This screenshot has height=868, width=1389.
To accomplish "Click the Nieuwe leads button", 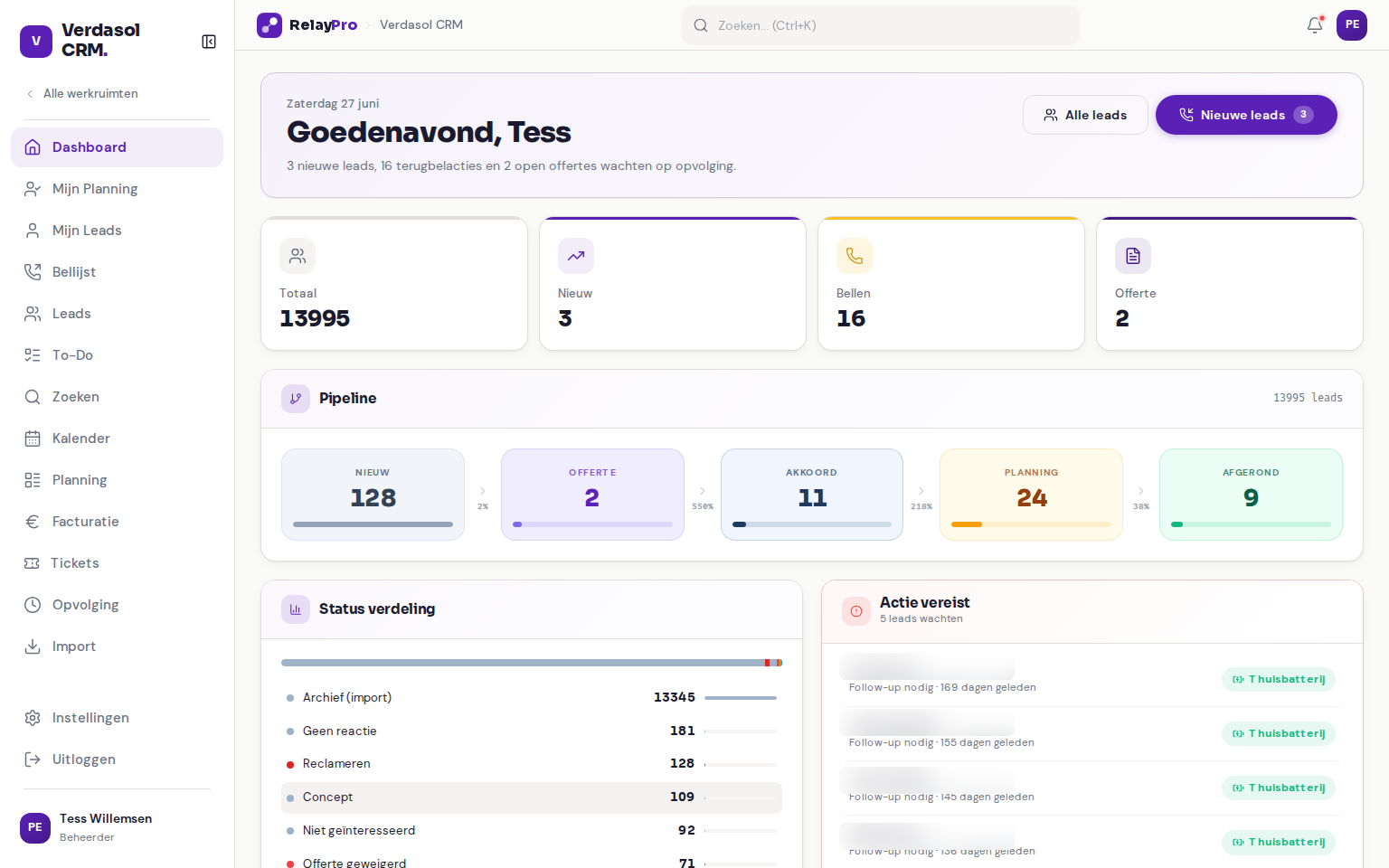I will pyautogui.click(x=1246, y=115).
